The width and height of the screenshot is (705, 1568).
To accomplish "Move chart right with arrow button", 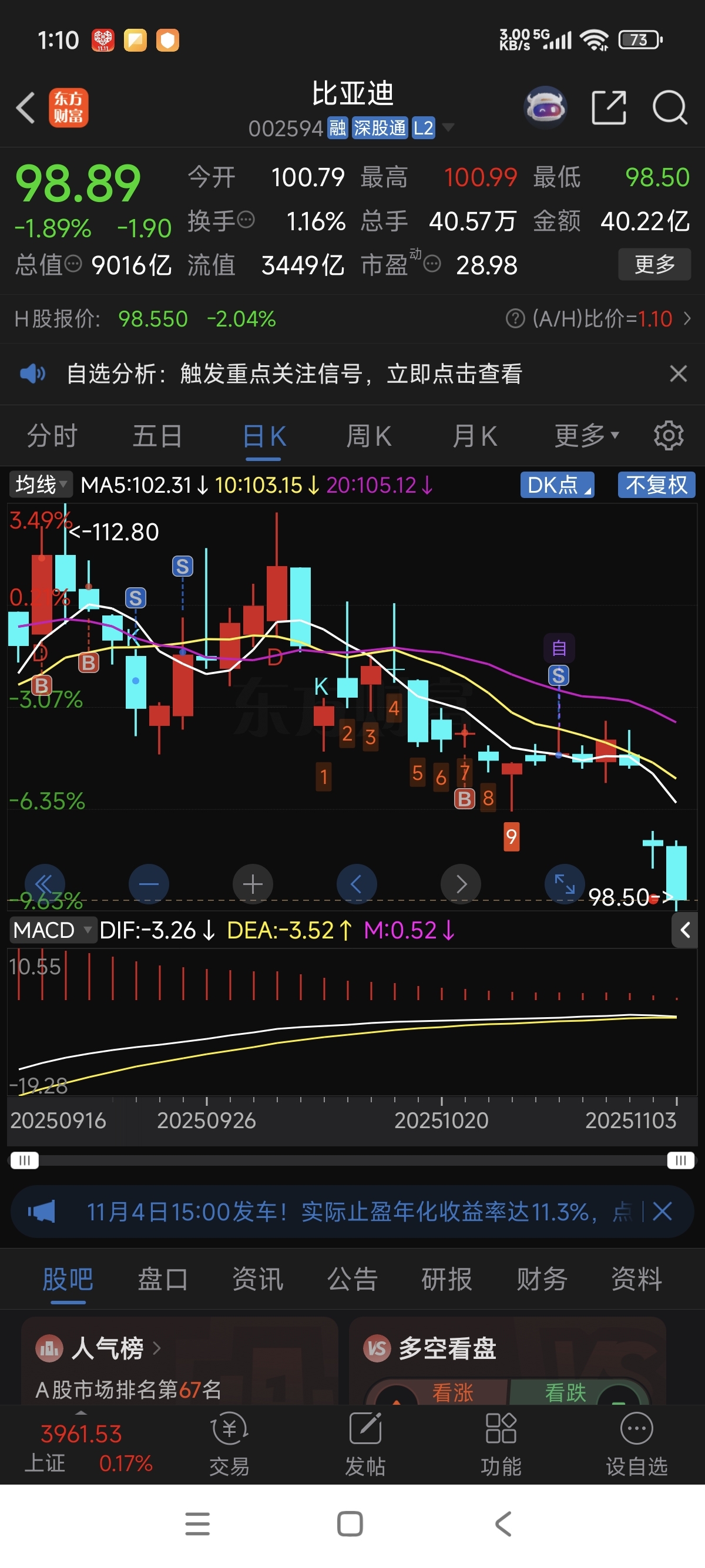I will click(x=461, y=884).
